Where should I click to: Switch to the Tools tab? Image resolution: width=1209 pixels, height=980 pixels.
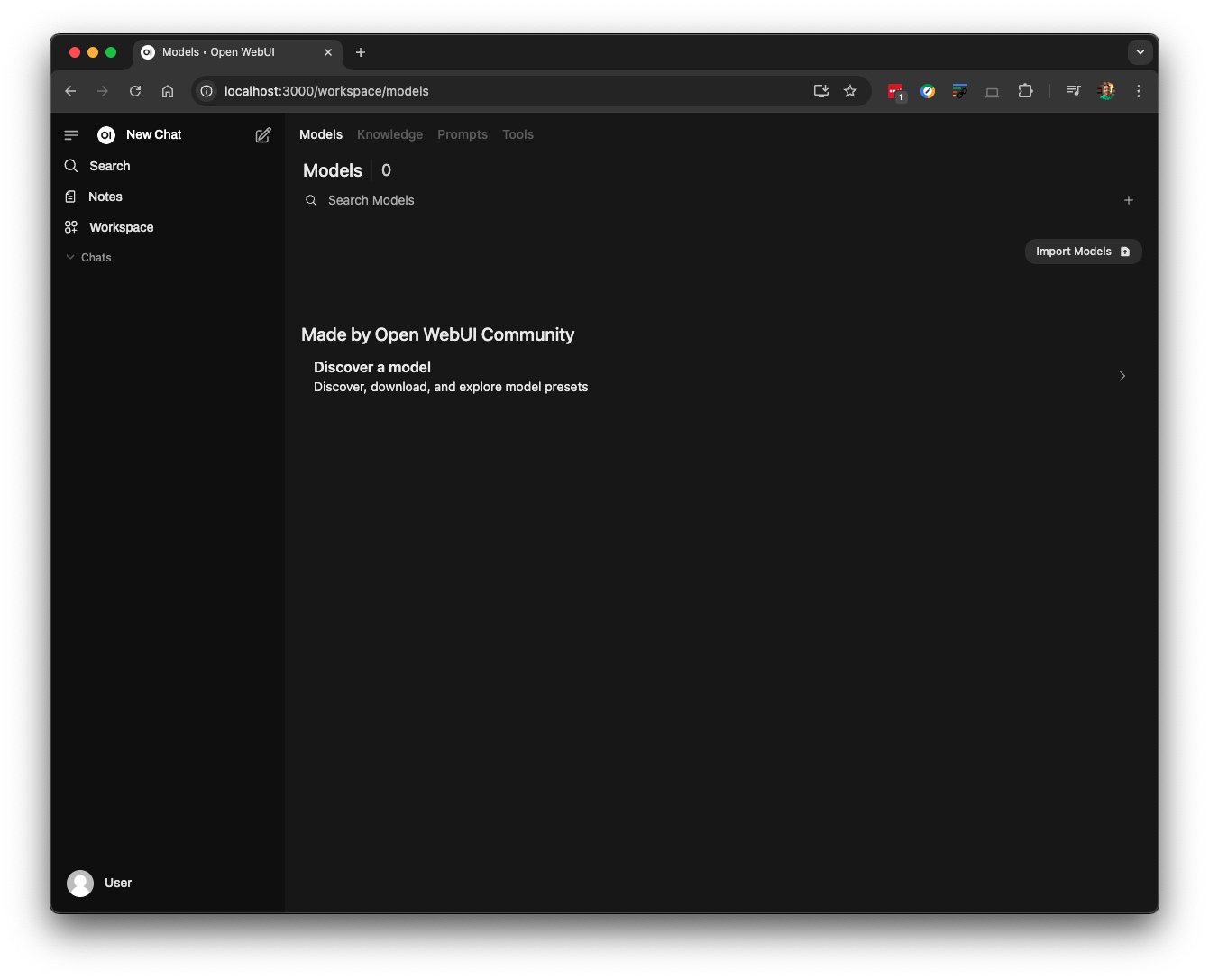[517, 134]
